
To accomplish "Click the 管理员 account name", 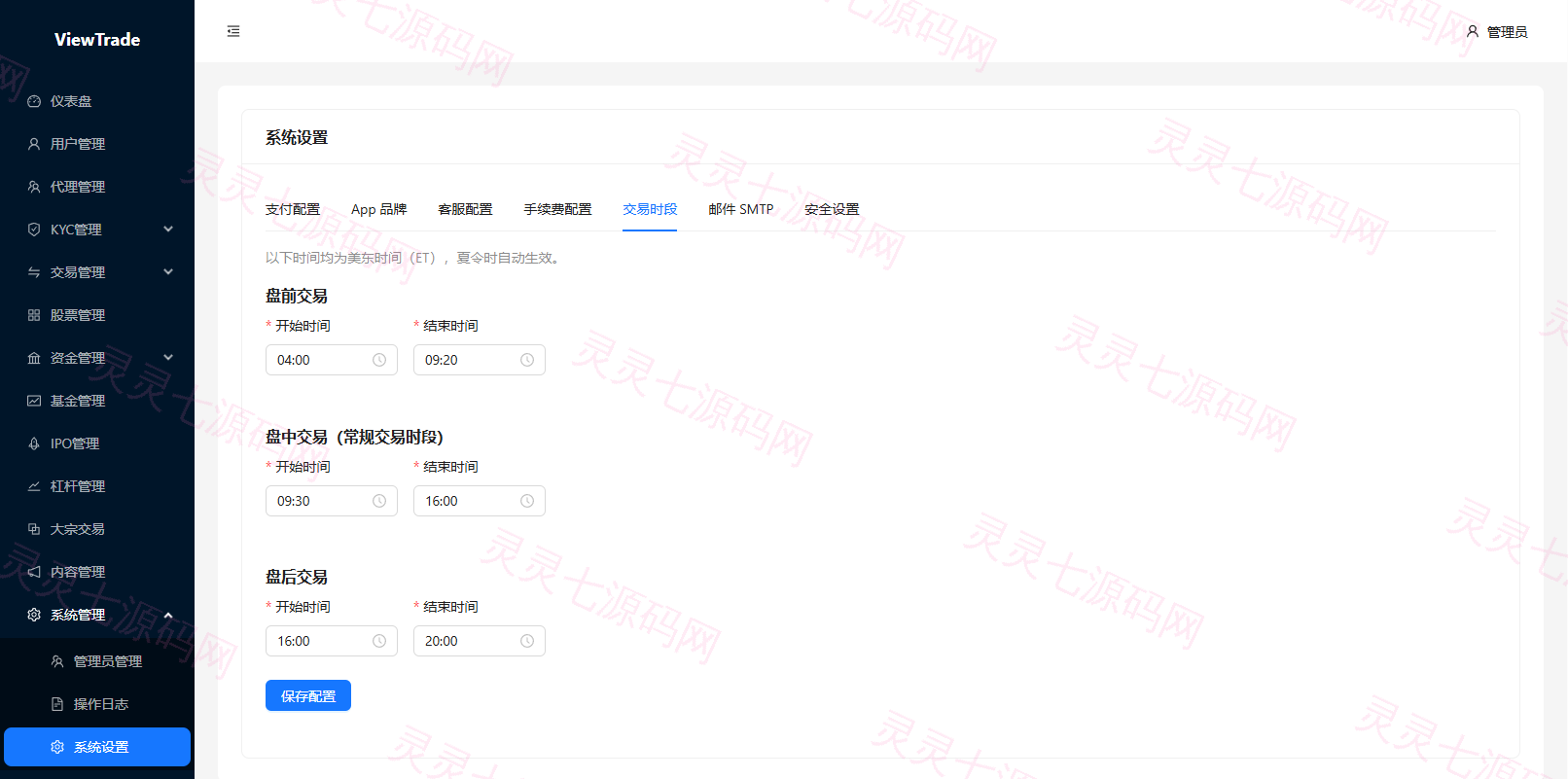I will point(1507,32).
